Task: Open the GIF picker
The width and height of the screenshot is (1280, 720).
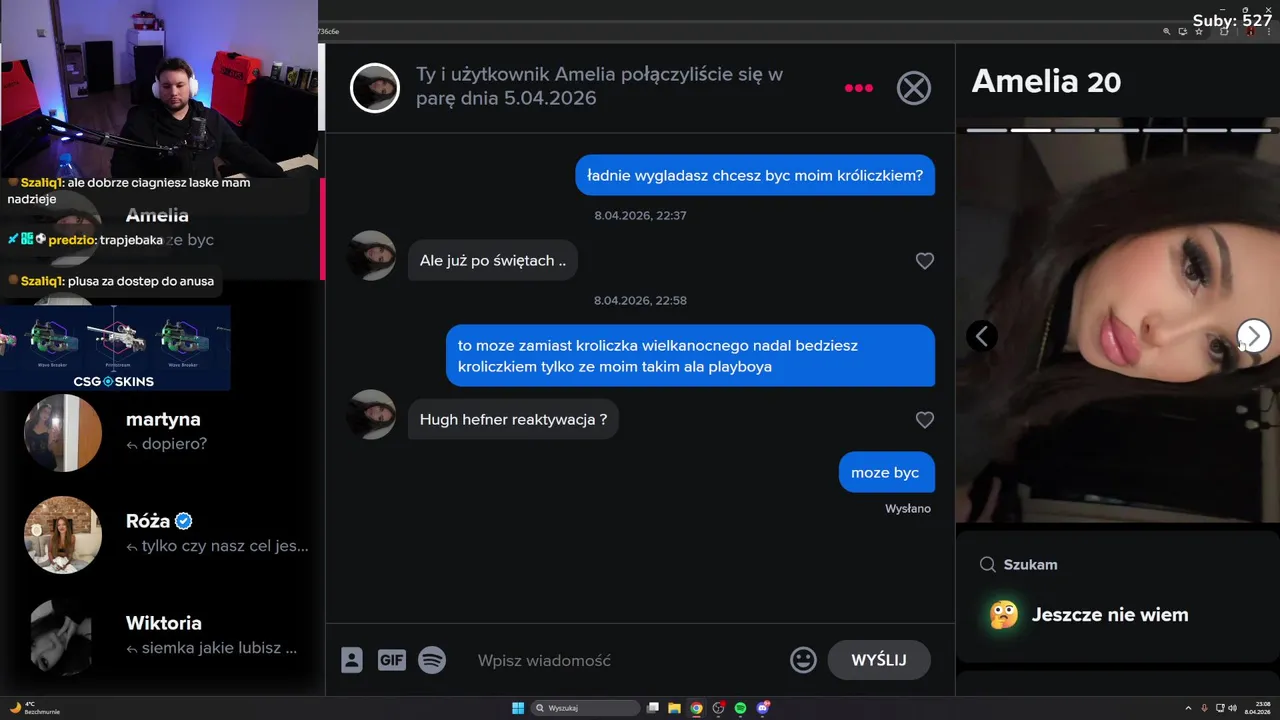Action: tap(392, 660)
